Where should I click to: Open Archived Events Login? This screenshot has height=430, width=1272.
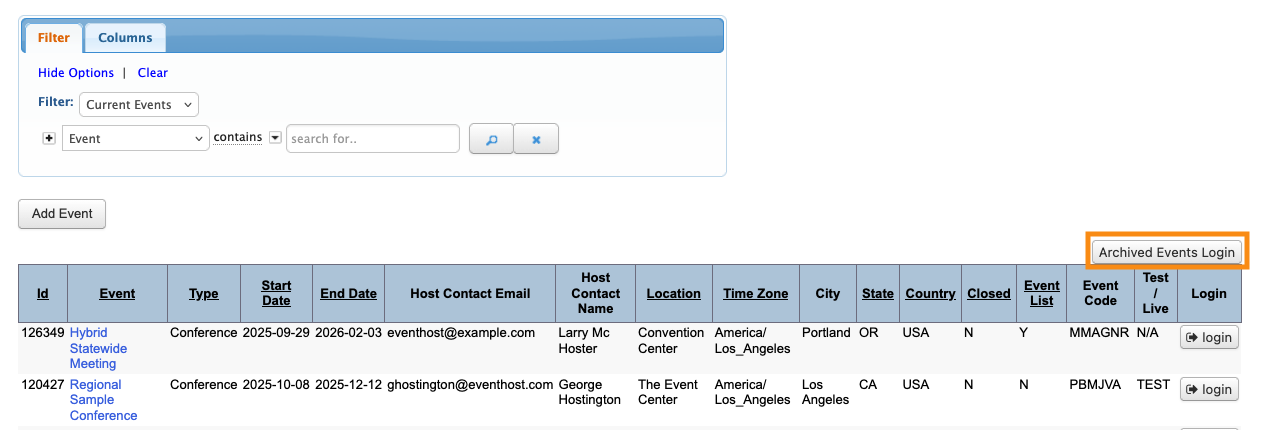pos(1166,253)
